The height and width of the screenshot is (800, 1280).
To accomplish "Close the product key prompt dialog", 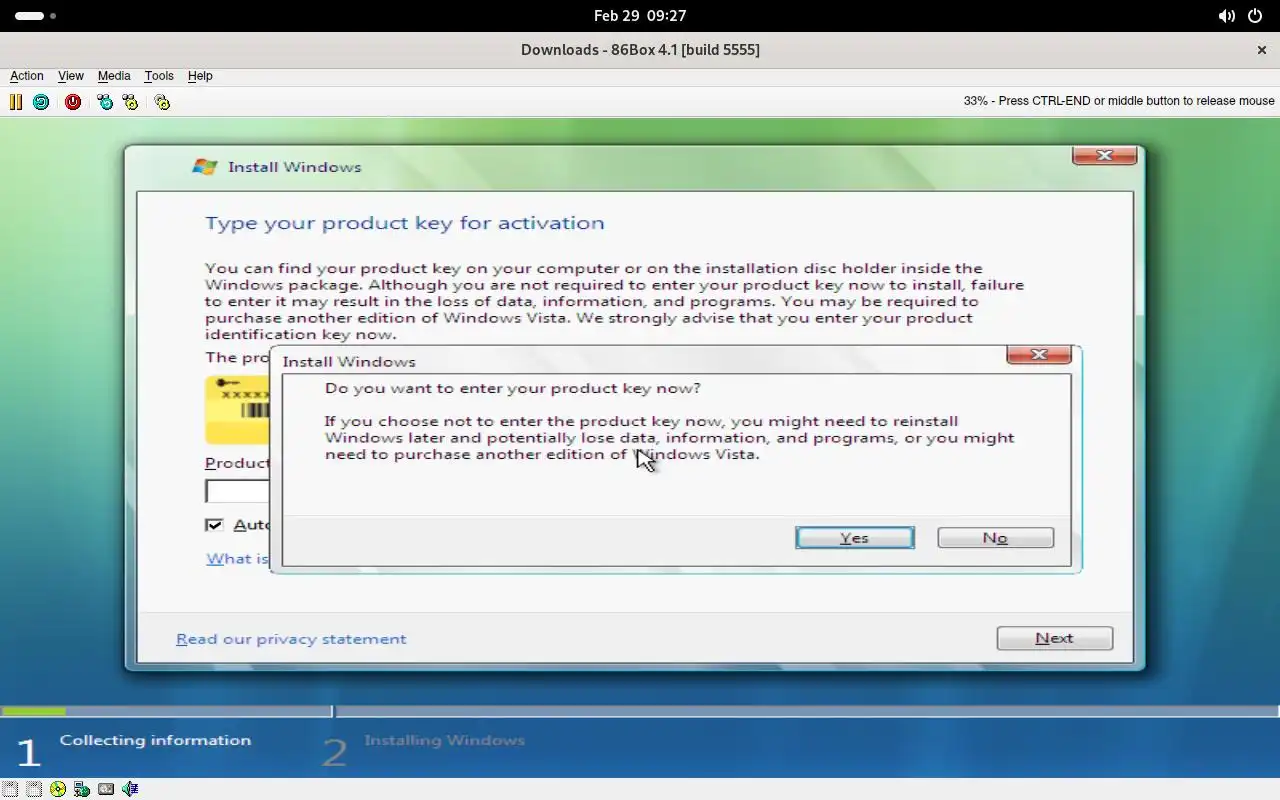I will point(1039,355).
